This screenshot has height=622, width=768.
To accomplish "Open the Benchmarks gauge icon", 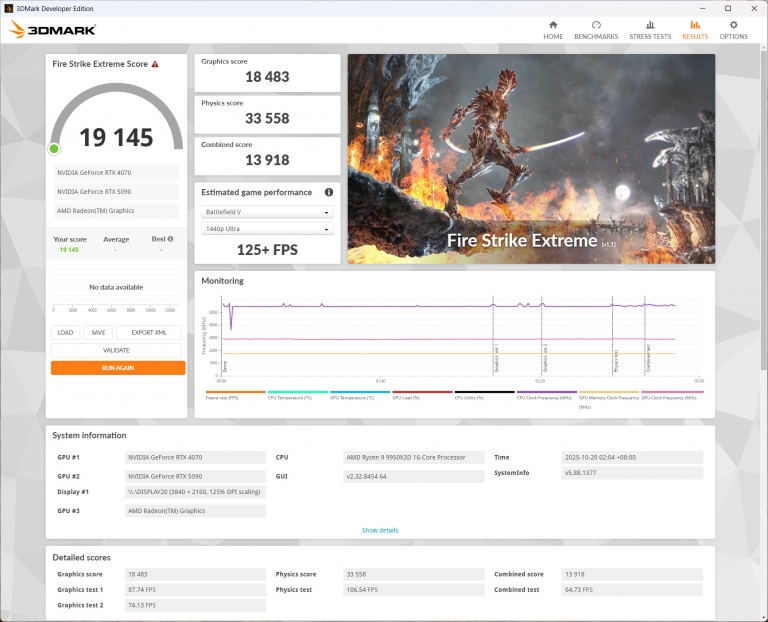I will 596,25.
